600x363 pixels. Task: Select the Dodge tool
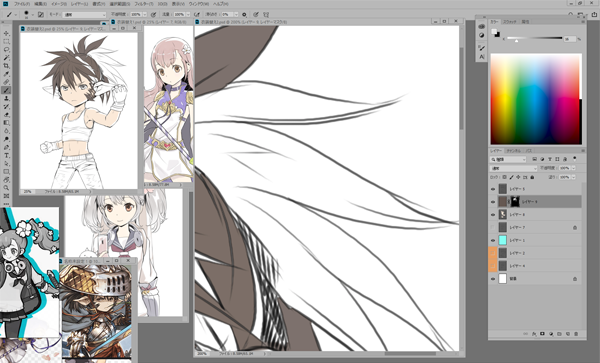pos(6,139)
